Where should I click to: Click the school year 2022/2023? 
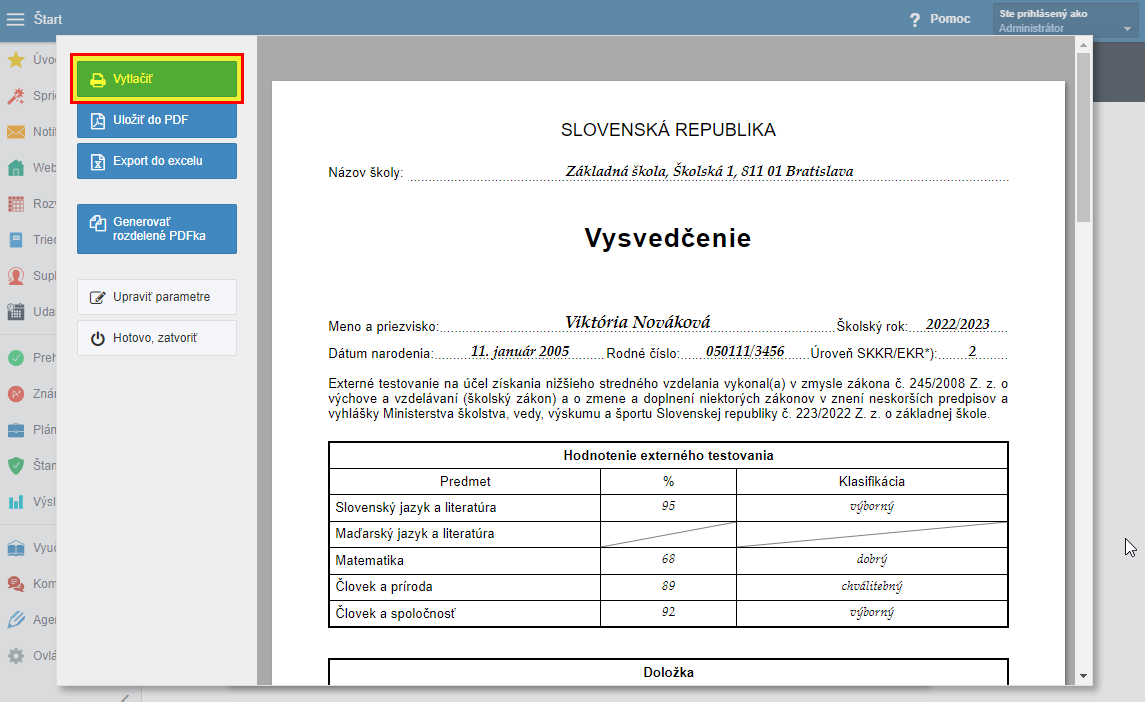958,324
